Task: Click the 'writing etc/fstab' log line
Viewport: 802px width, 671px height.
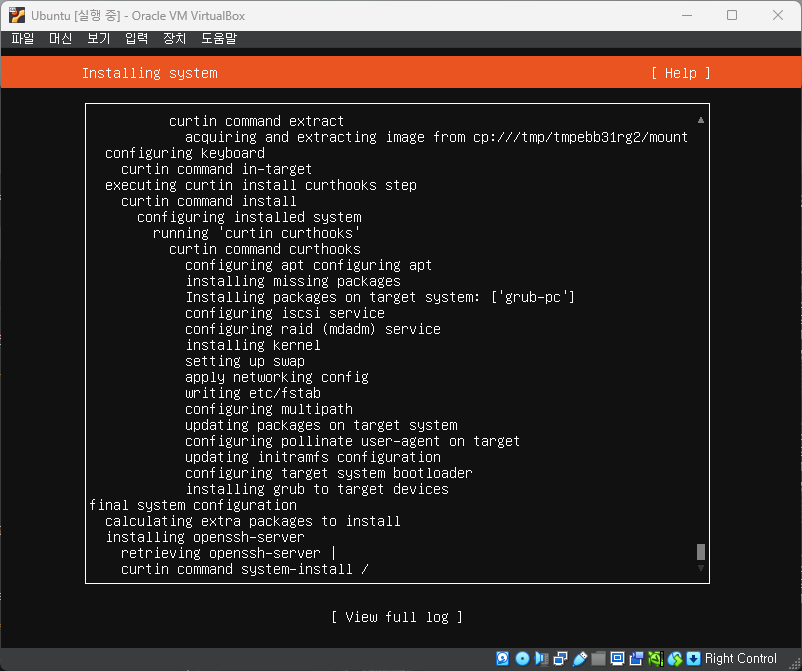Action: tap(253, 393)
